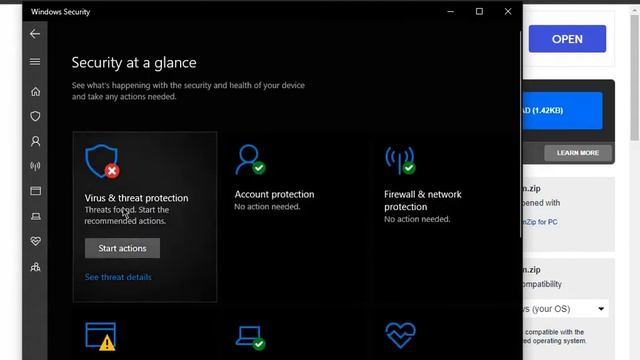
Task: Click the Firewall antenna icon with green check
Action: [x=400, y=160]
